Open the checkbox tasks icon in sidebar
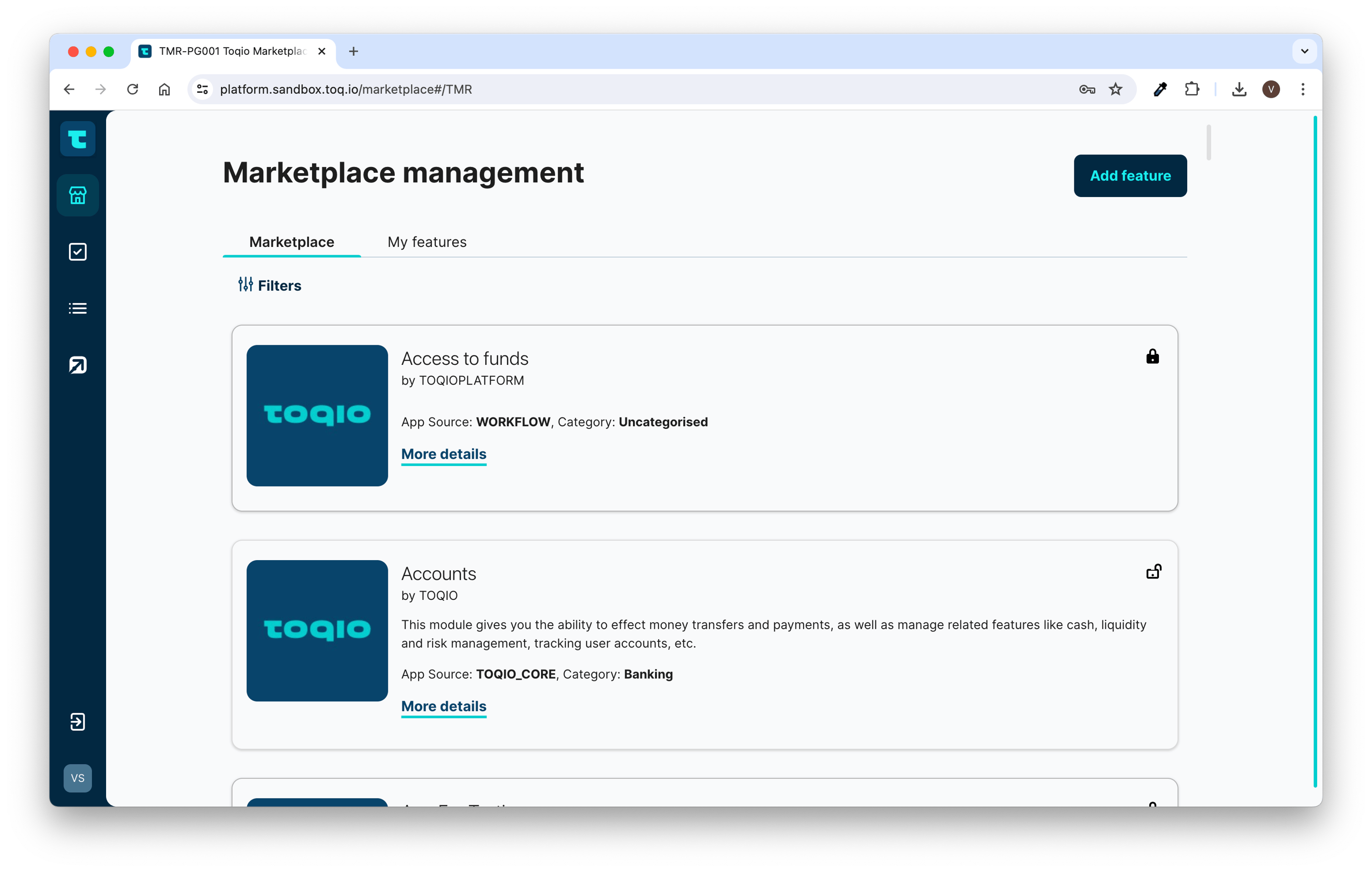Image resolution: width=1372 pixels, height=872 pixels. click(77, 252)
